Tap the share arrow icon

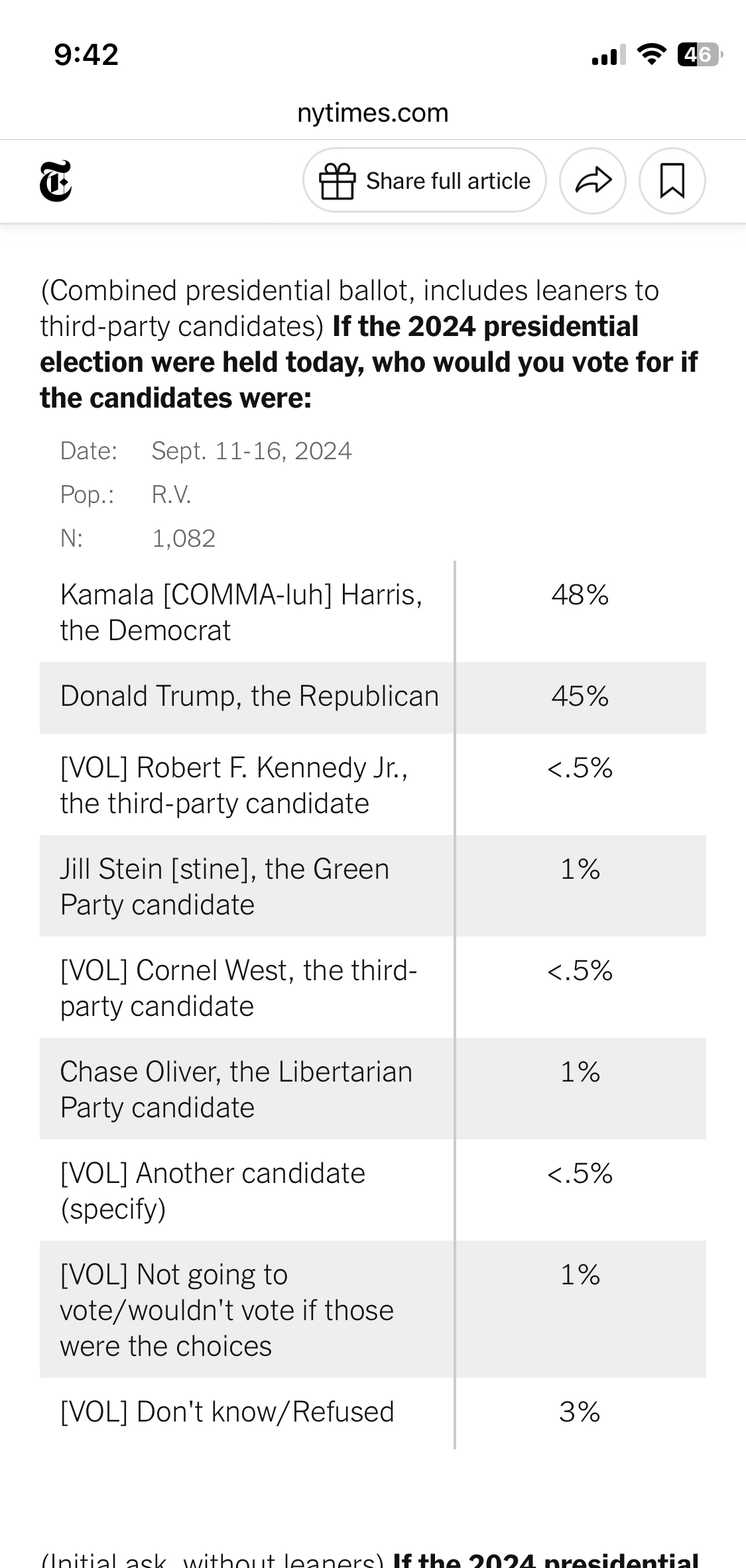tap(593, 181)
